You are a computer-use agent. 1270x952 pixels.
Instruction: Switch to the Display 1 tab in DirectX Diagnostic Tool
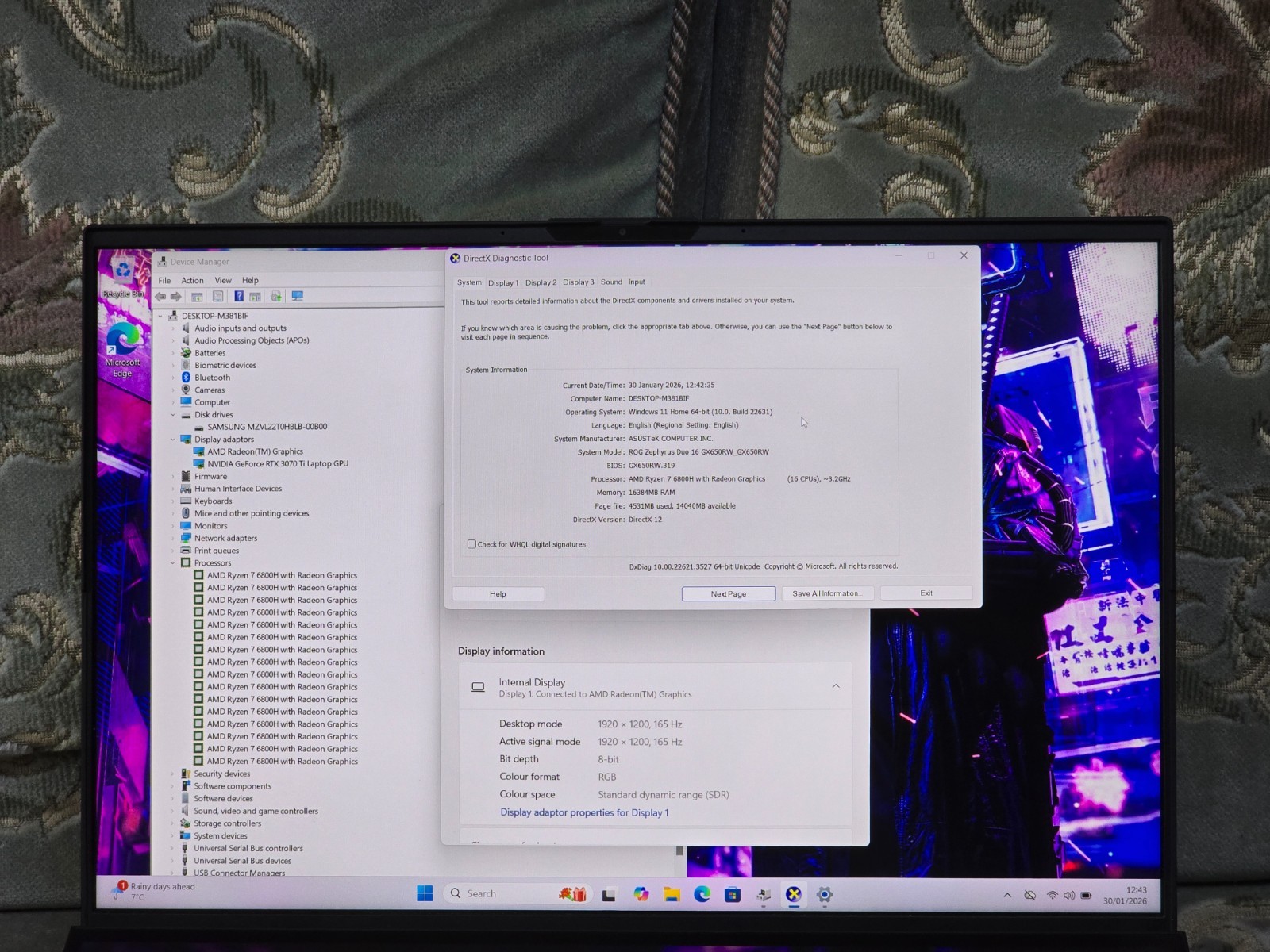tap(503, 282)
